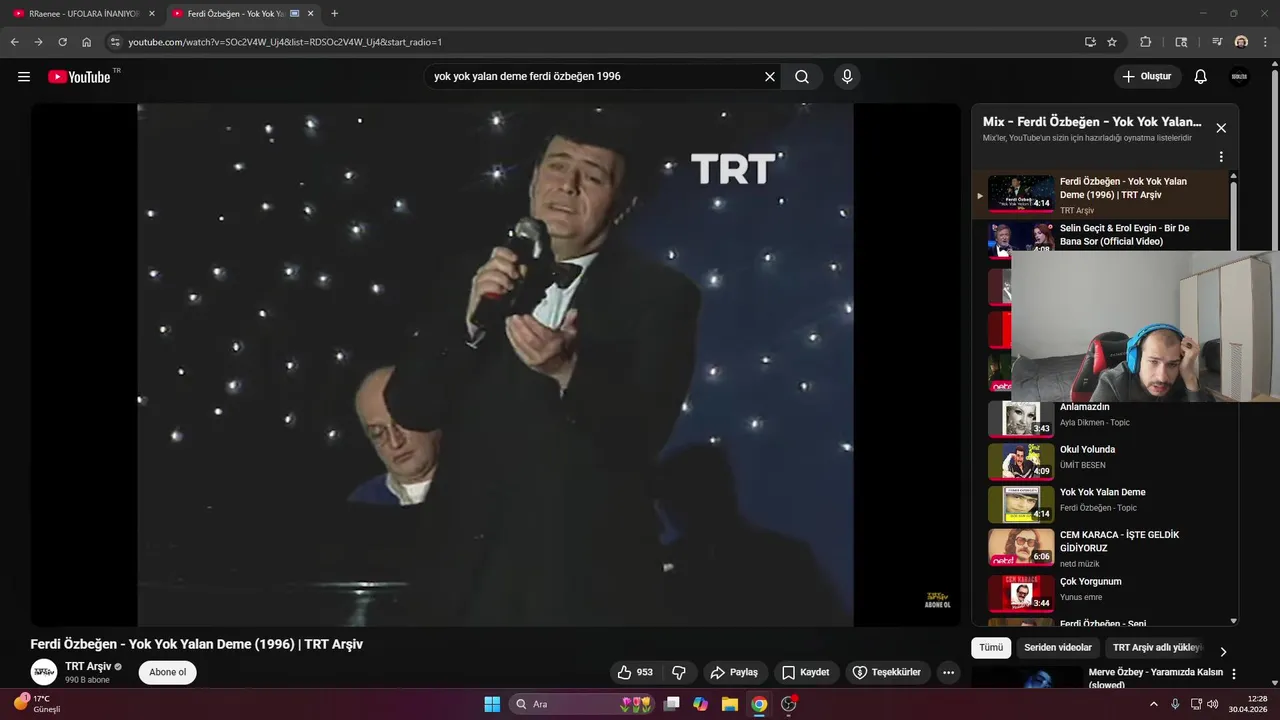The image size is (1280, 720).
Task: Open the browser home page
Action: pyautogui.click(x=87, y=42)
